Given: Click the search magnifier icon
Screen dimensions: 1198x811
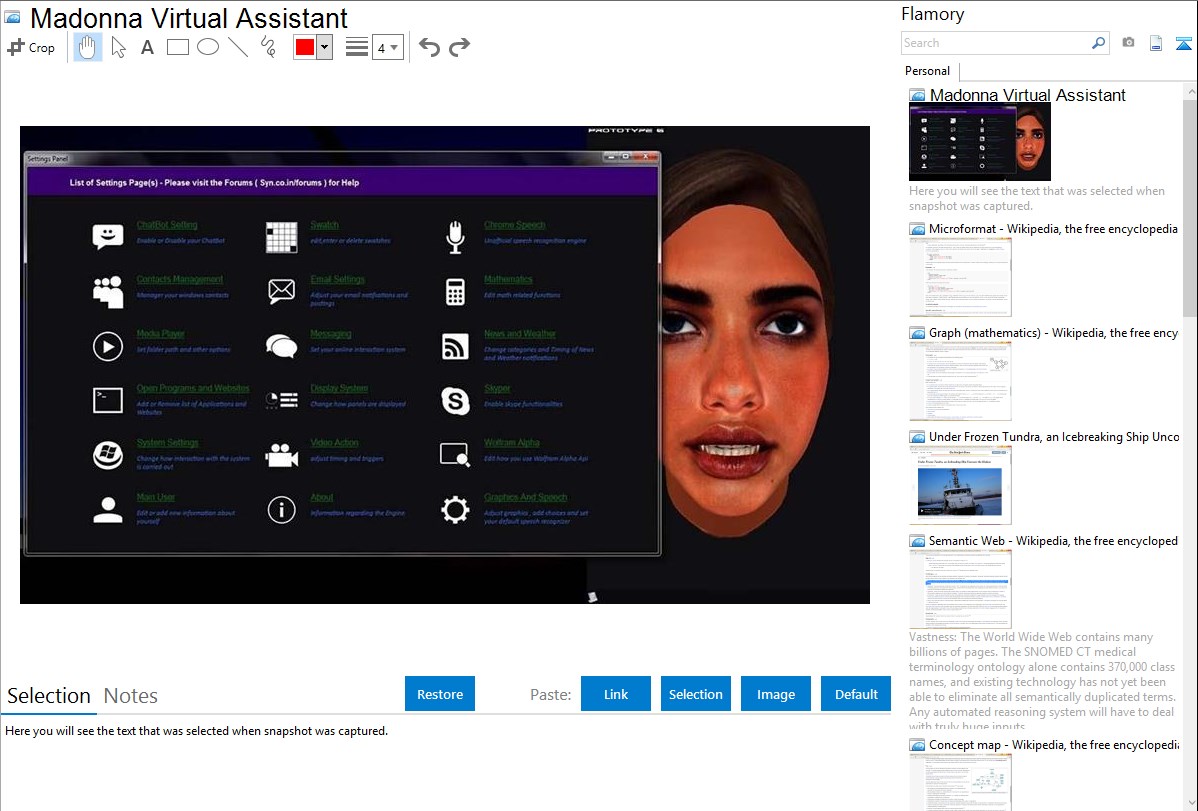Looking at the screenshot, I should click(1098, 43).
